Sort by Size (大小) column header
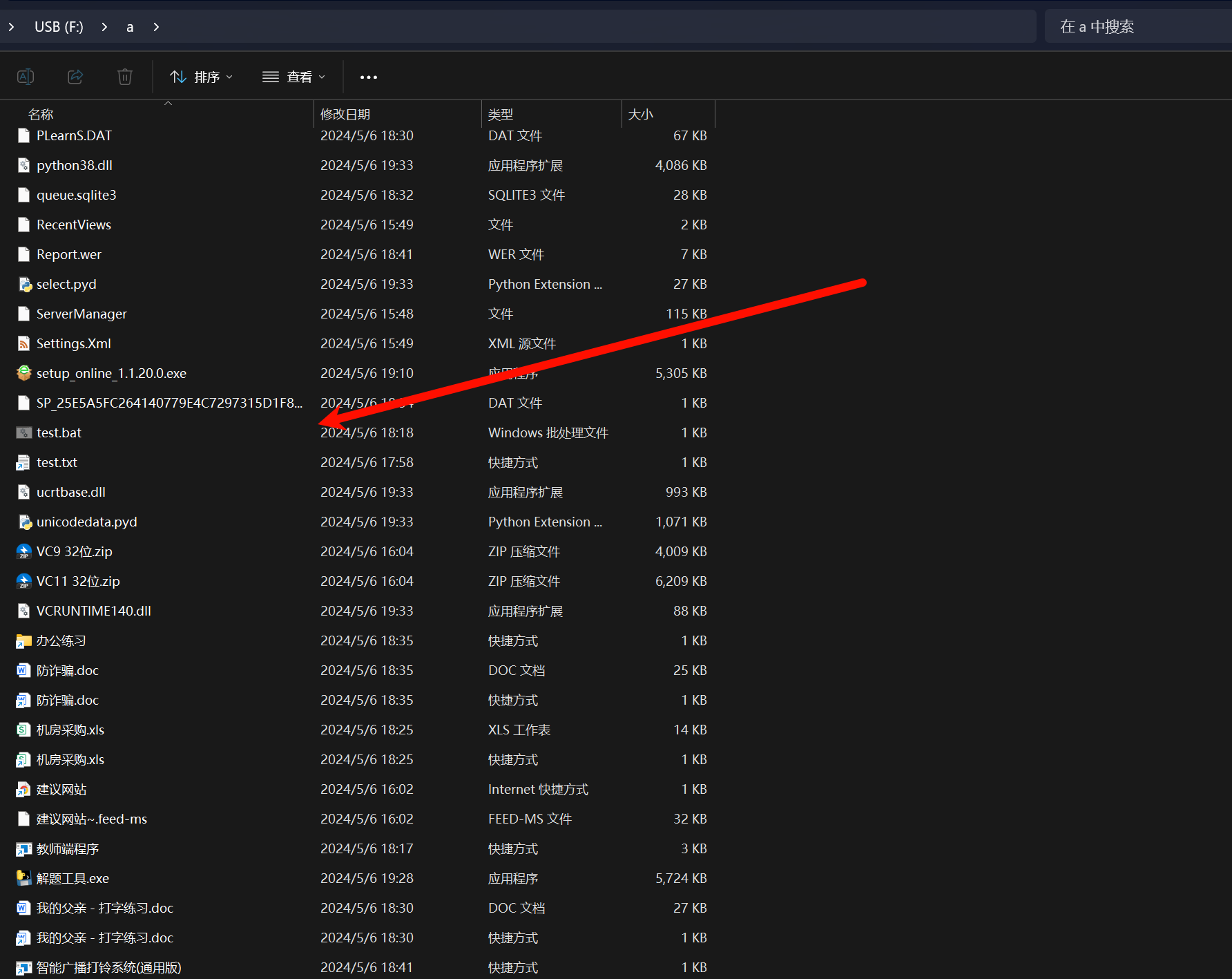The height and width of the screenshot is (979, 1232). click(x=641, y=115)
